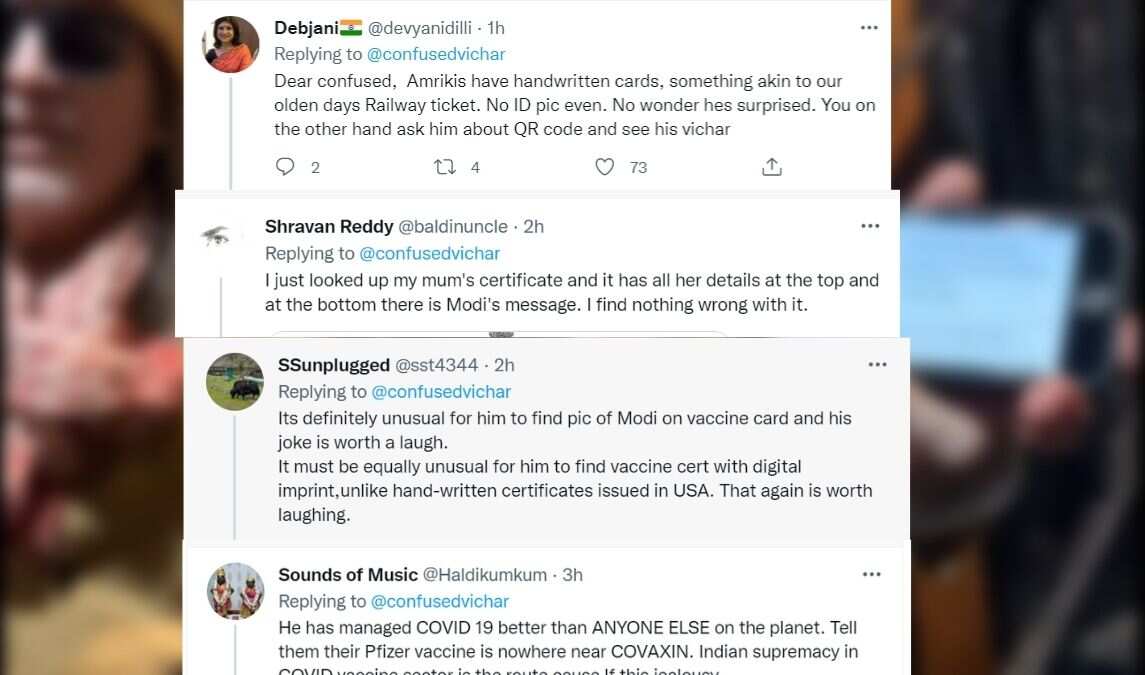Open @confusedvichar link in Debjani's reply
The image size is (1145, 675).
[x=436, y=54]
